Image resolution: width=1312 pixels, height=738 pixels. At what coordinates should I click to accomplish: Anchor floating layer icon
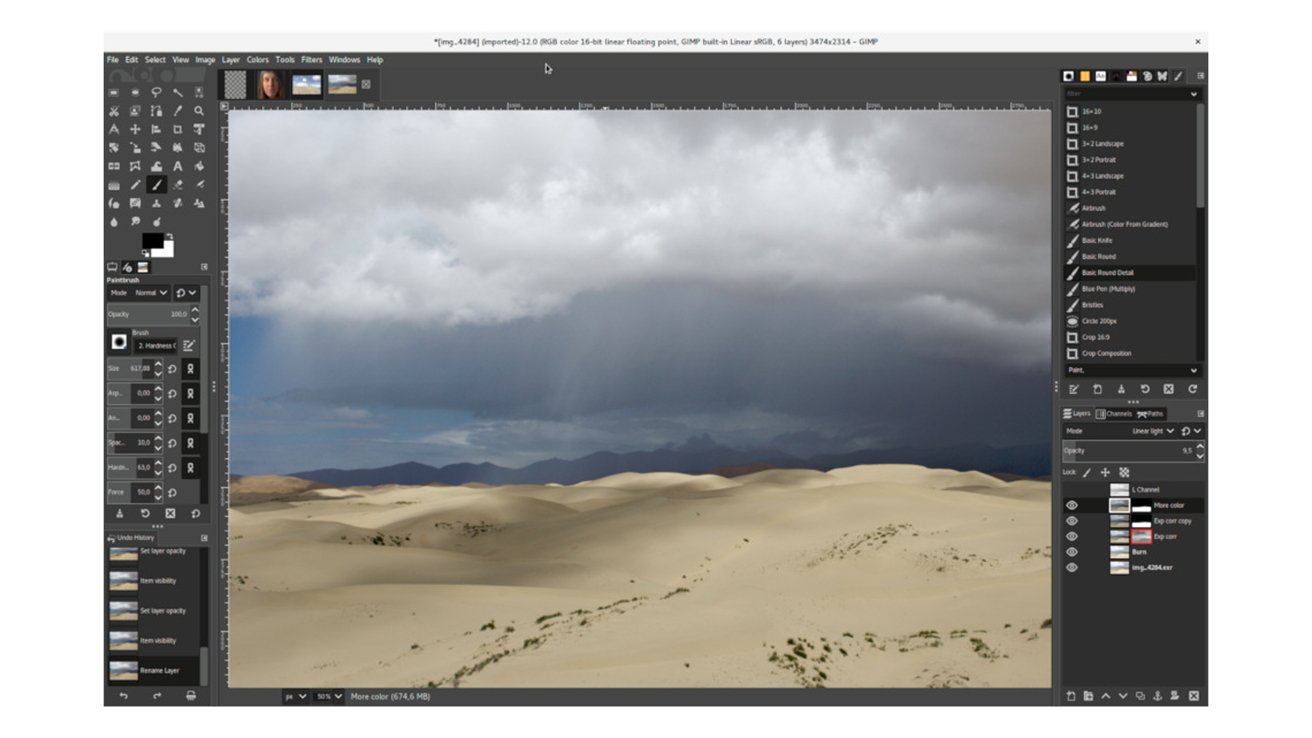tap(1157, 696)
